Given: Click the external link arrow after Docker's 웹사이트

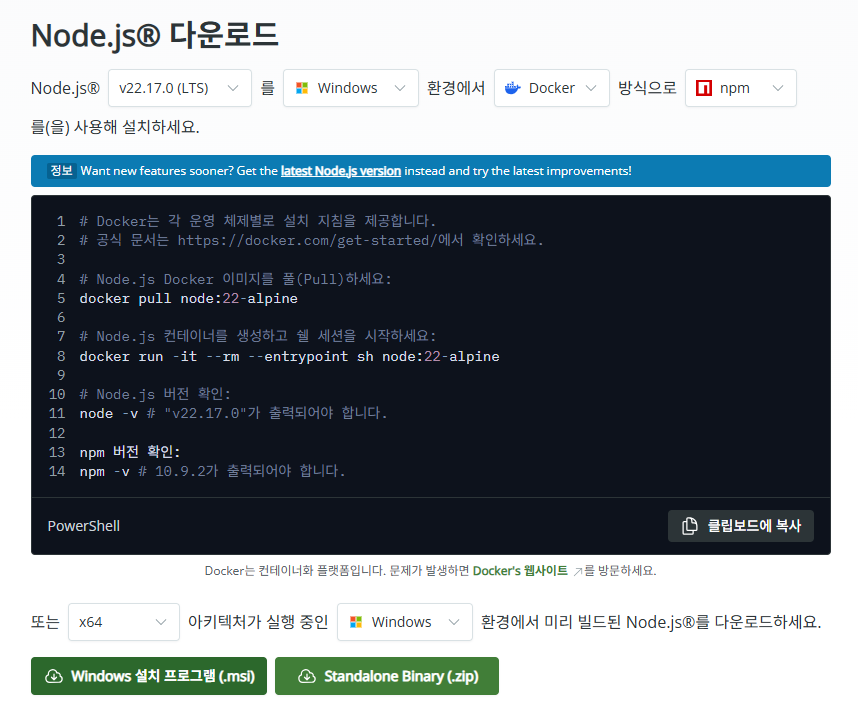Looking at the screenshot, I should tap(578, 571).
